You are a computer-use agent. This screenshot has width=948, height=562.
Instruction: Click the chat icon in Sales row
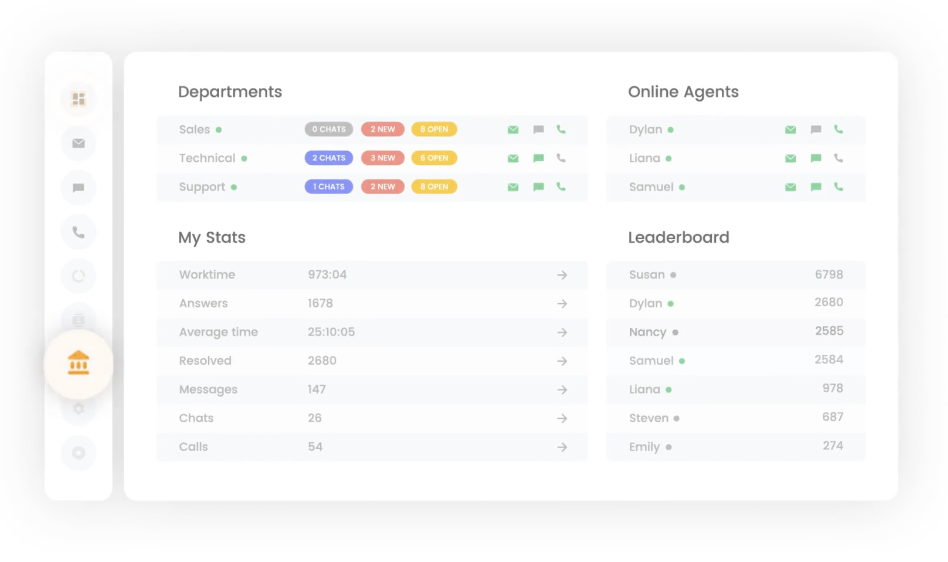coord(538,129)
